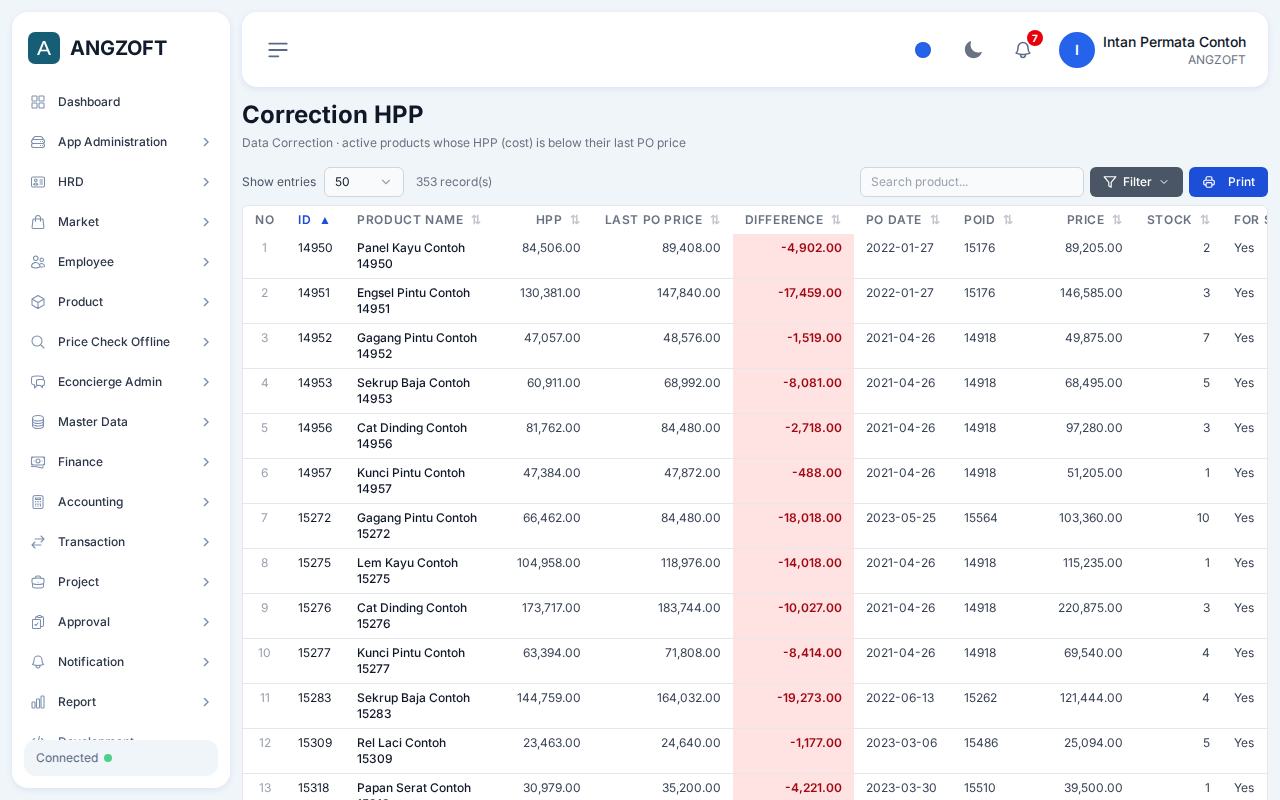Image resolution: width=1280 pixels, height=800 pixels.
Task: Click the Report chart icon
Action: 38,702
